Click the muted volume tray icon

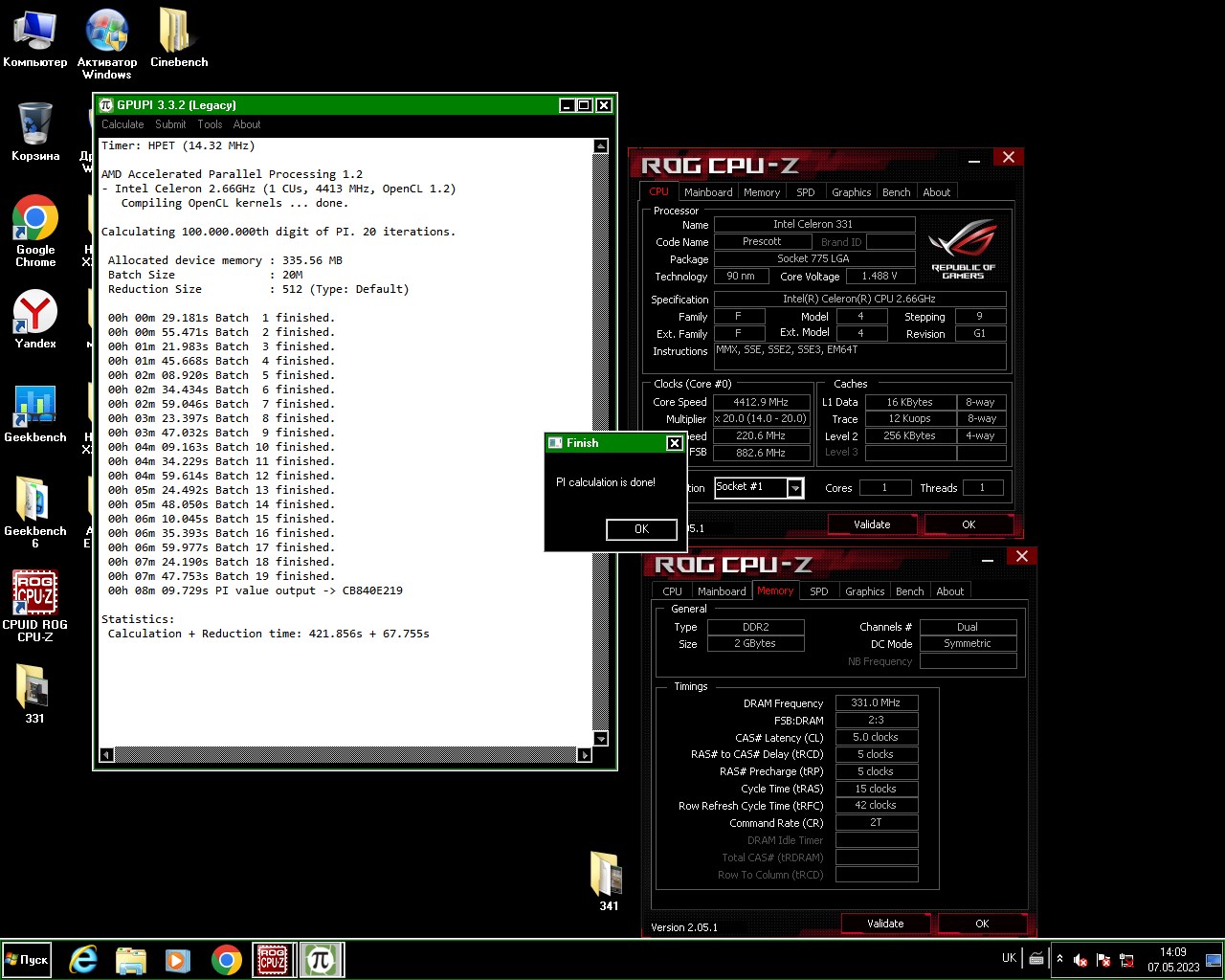[1080, 960]
